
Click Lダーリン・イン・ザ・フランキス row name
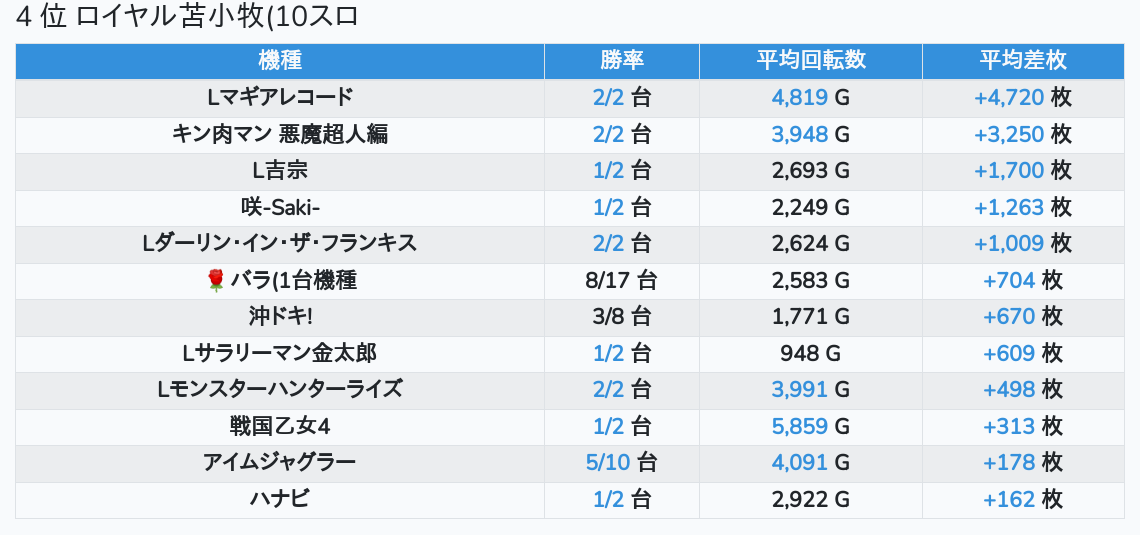point(279,243)
